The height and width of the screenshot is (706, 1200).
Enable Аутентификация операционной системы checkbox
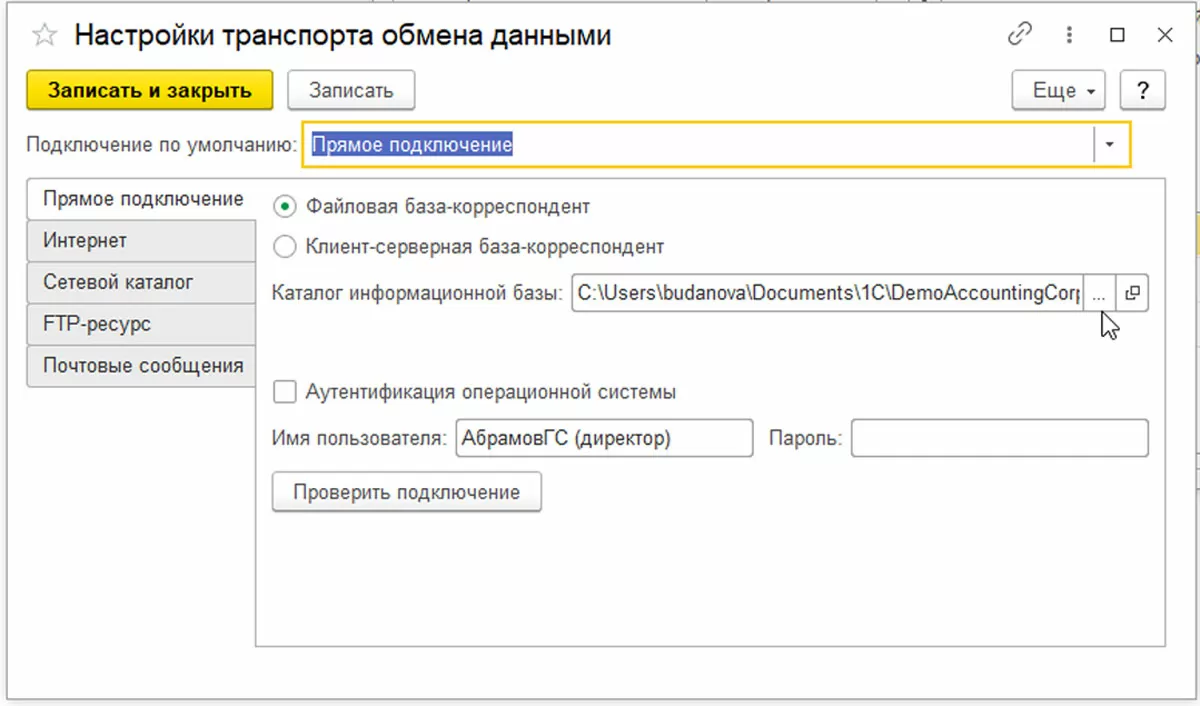[286, 392]
